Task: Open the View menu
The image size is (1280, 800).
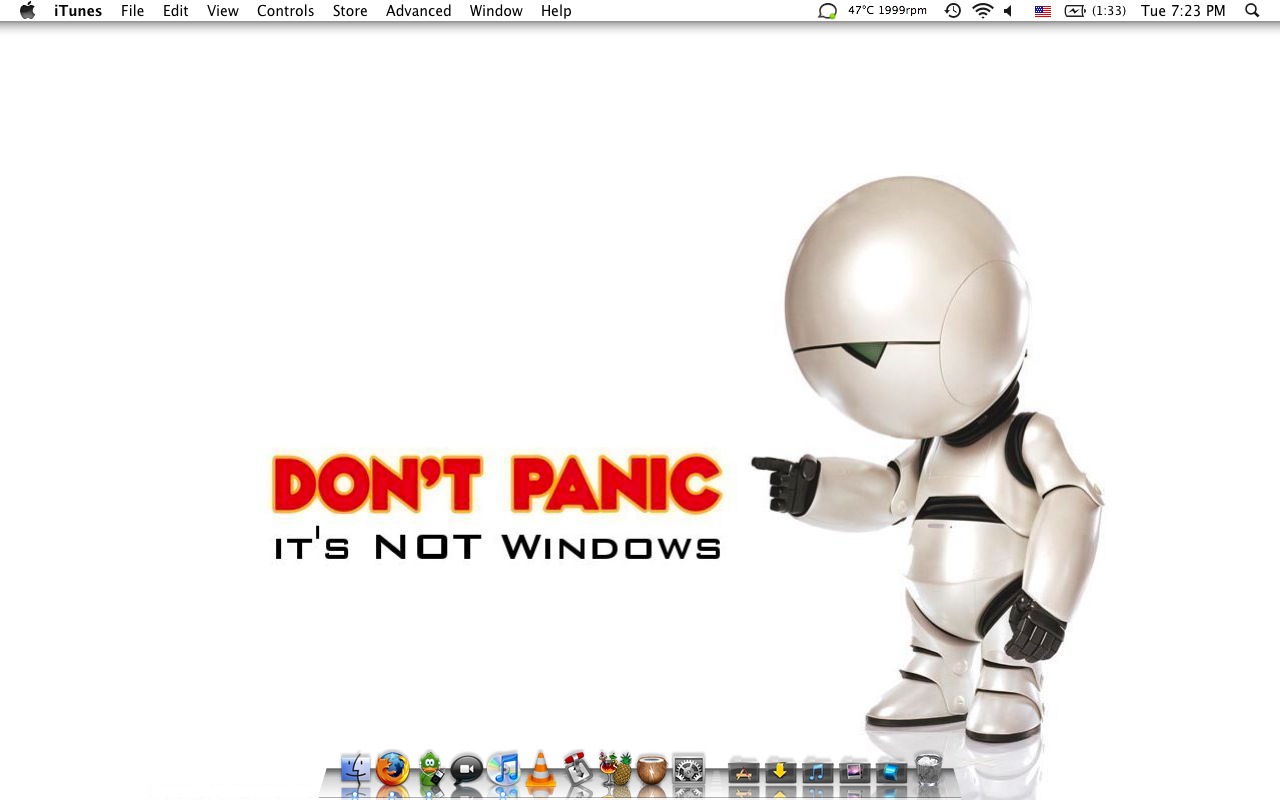Action: [223, 11]
